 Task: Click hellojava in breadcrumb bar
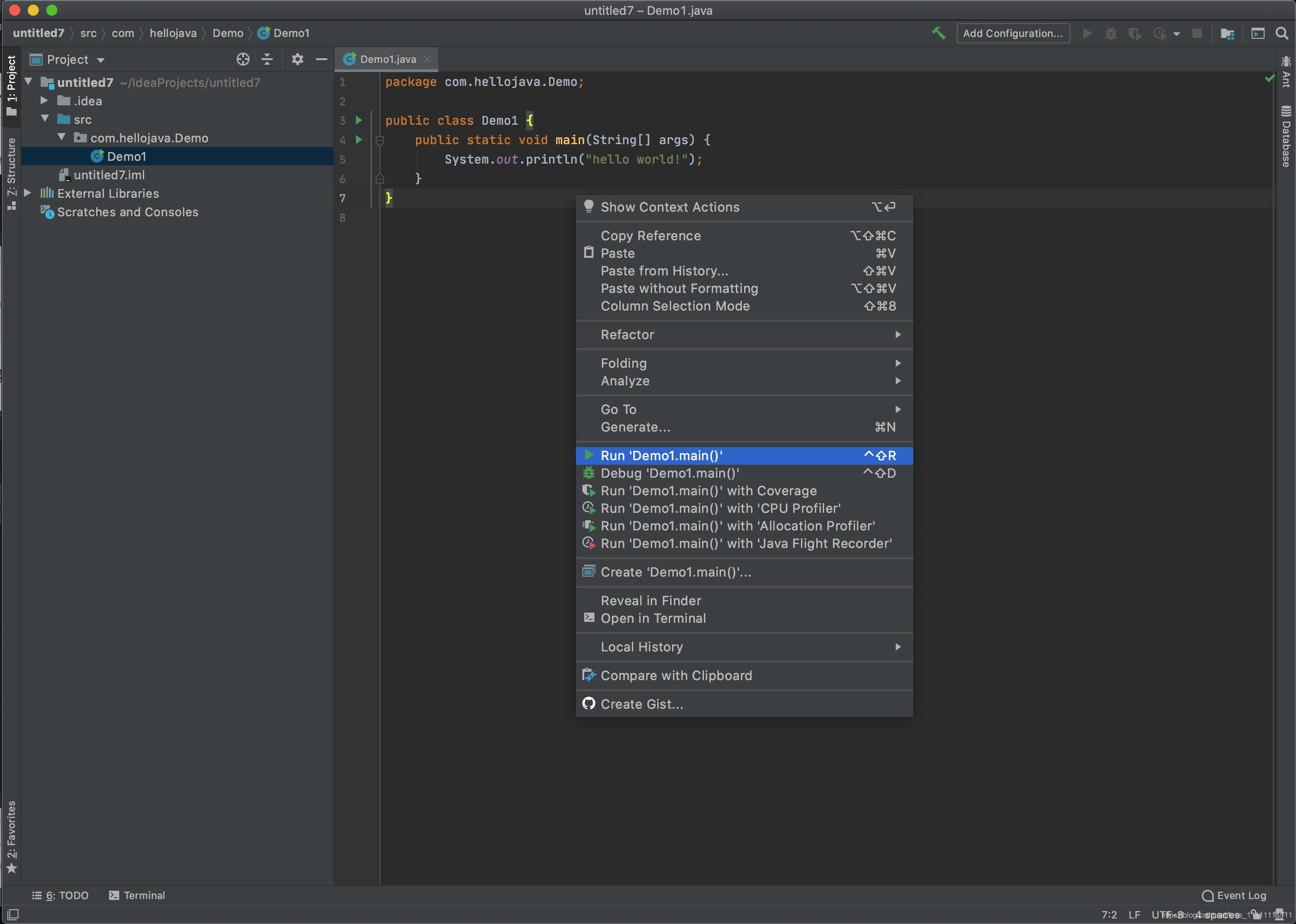pyautogui.click(x=173, y=33)
